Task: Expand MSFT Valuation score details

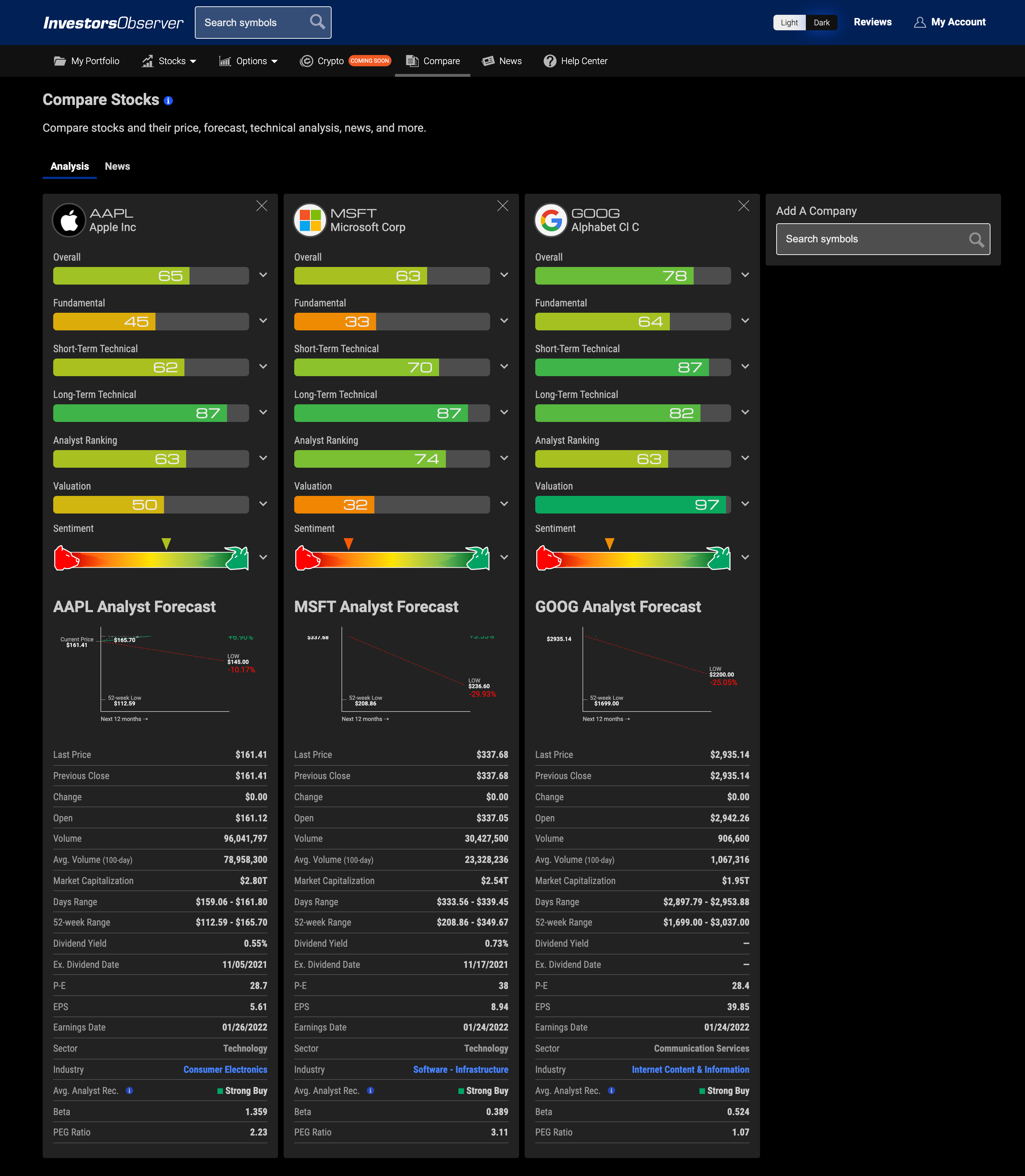Action: [504, 504]
